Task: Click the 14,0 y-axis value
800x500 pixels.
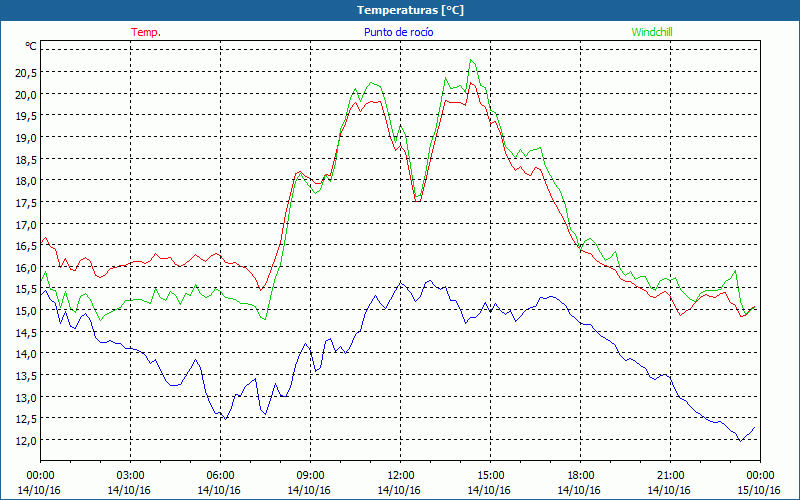Action: click(26, 354)
